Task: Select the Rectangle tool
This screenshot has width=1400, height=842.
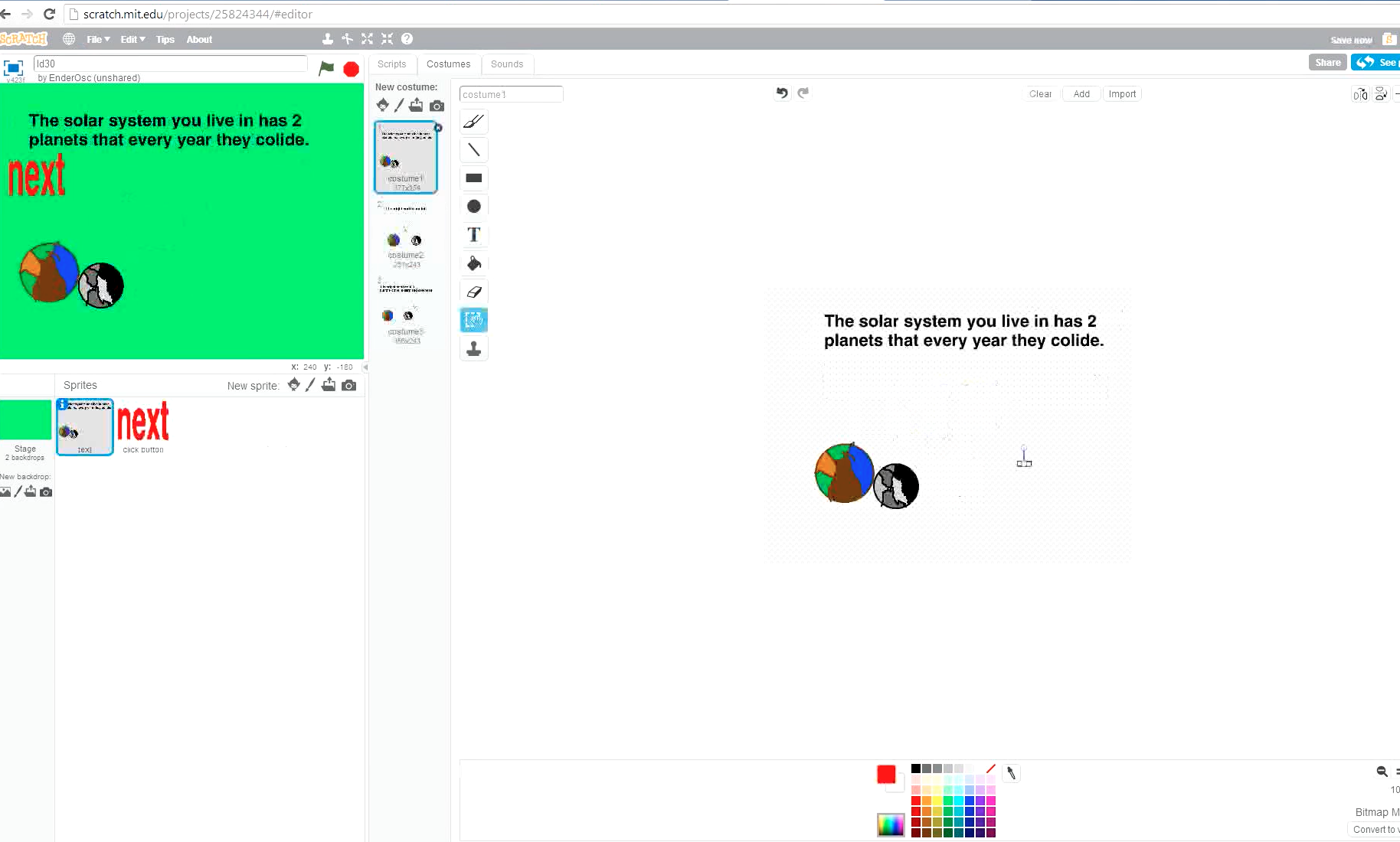Action: coord(474,178)
